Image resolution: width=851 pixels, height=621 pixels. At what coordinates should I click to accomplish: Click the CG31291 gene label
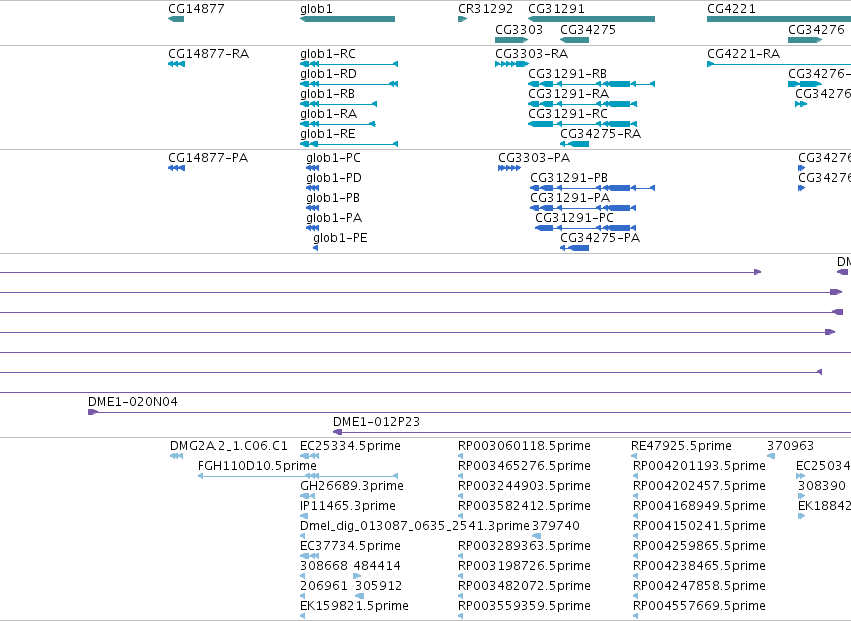pos(556,9)
